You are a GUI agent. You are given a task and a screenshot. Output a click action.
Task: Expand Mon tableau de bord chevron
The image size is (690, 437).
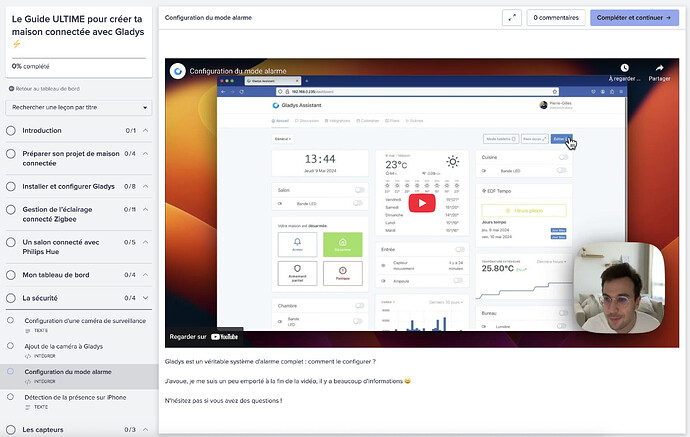pyautogui.click(x=145, y=275)
